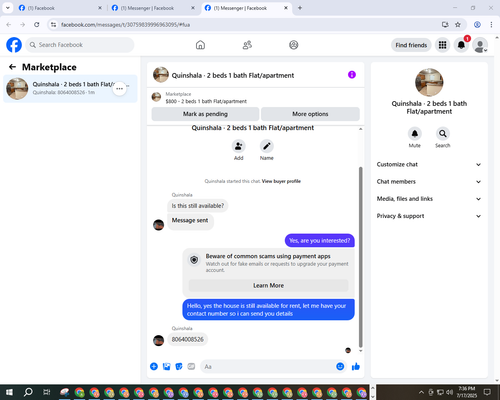This screenshot has width=500, height=400.
Task: Expand the Privacy & support section
Action: 429,216
